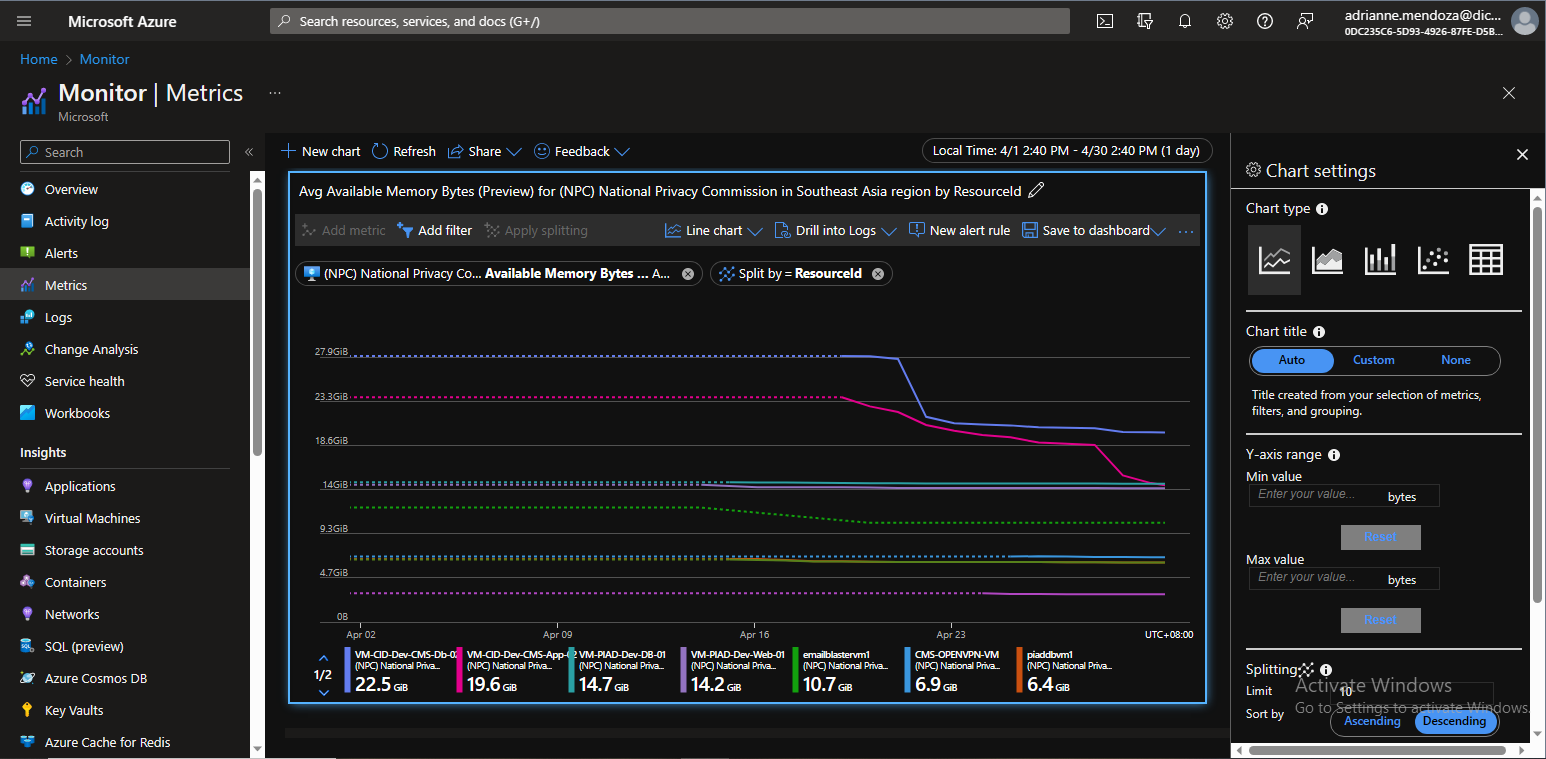
Task: Select VM-CID-Dev-CMS-Db legend color swatch
Action: [347, 671]
